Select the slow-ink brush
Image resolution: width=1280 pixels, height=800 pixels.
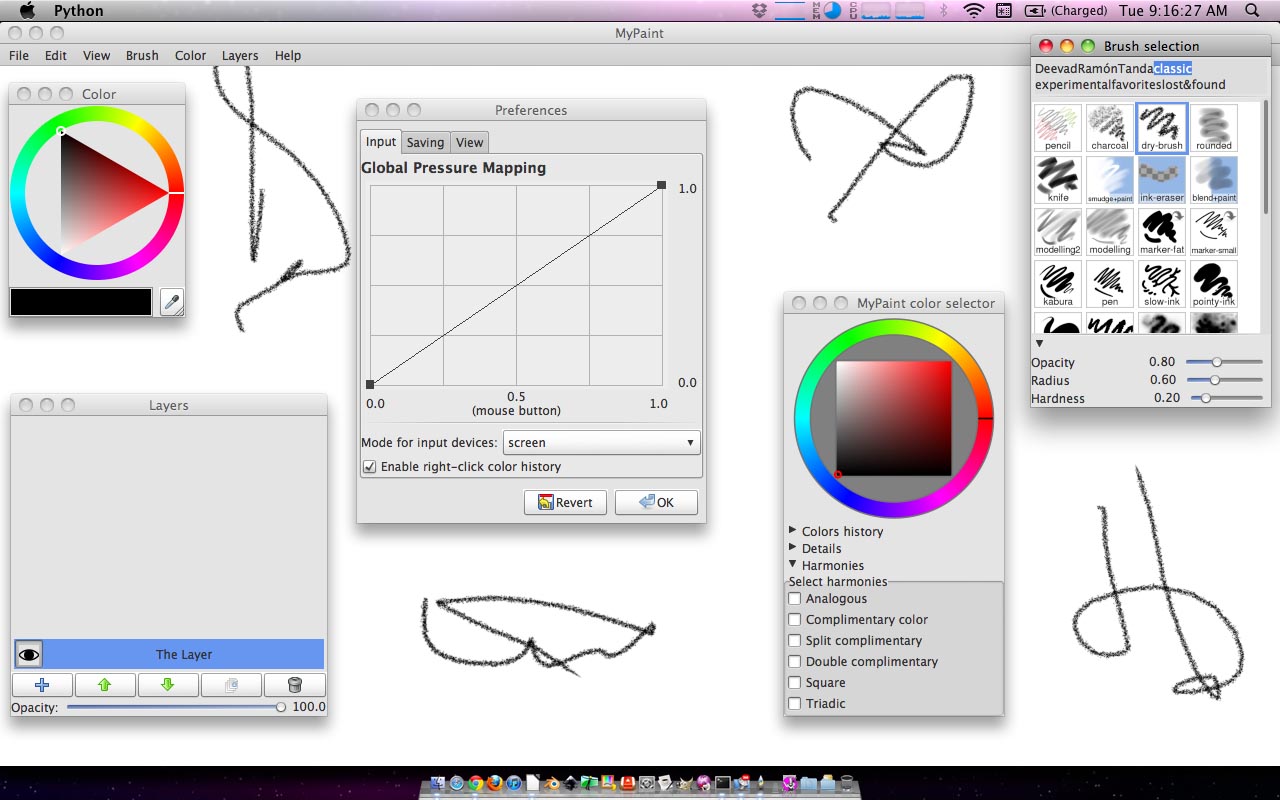pyautogui.click(x=1162, y=284)
